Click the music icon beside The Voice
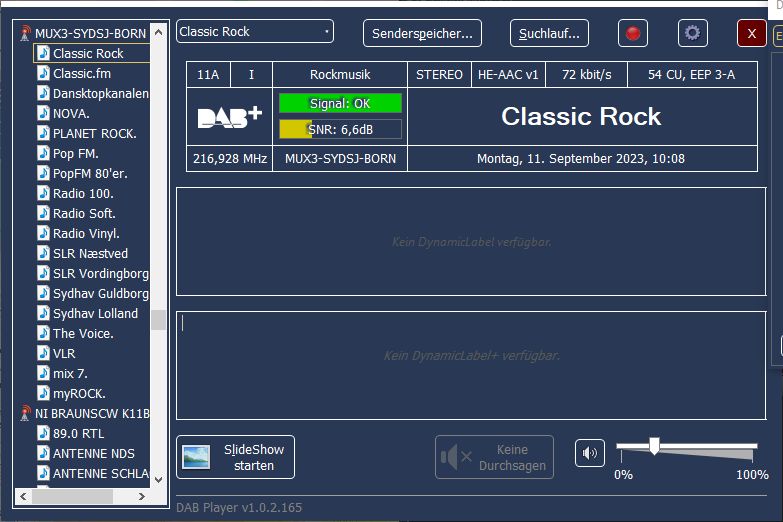Screen dimensions: 783x522 tap(43, 333)
